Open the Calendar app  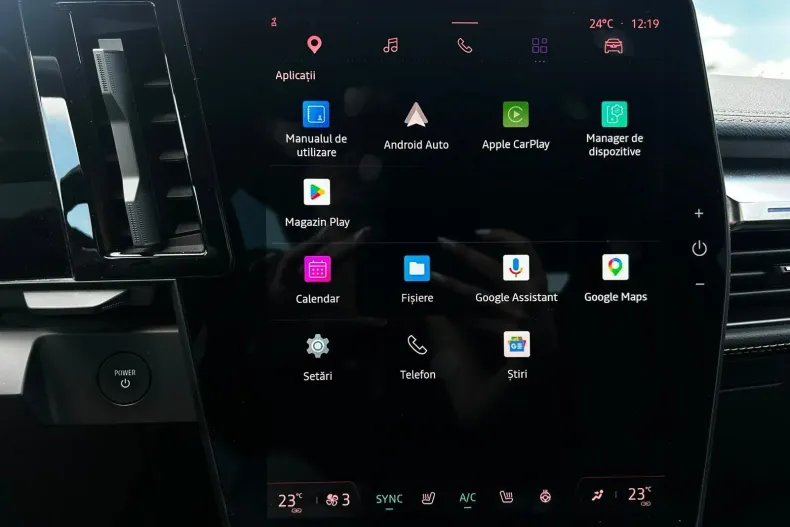point(317,280)
